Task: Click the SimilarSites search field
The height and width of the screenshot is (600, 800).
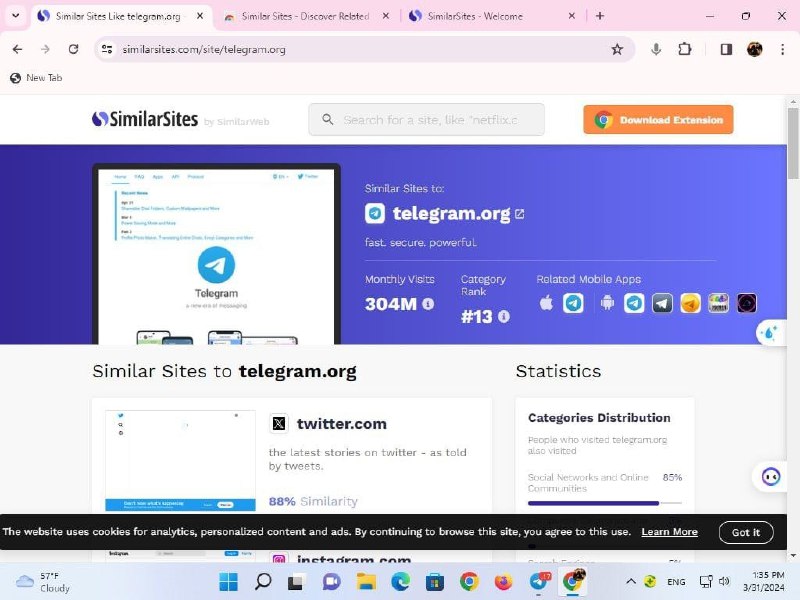Action: tap(430, 120)
